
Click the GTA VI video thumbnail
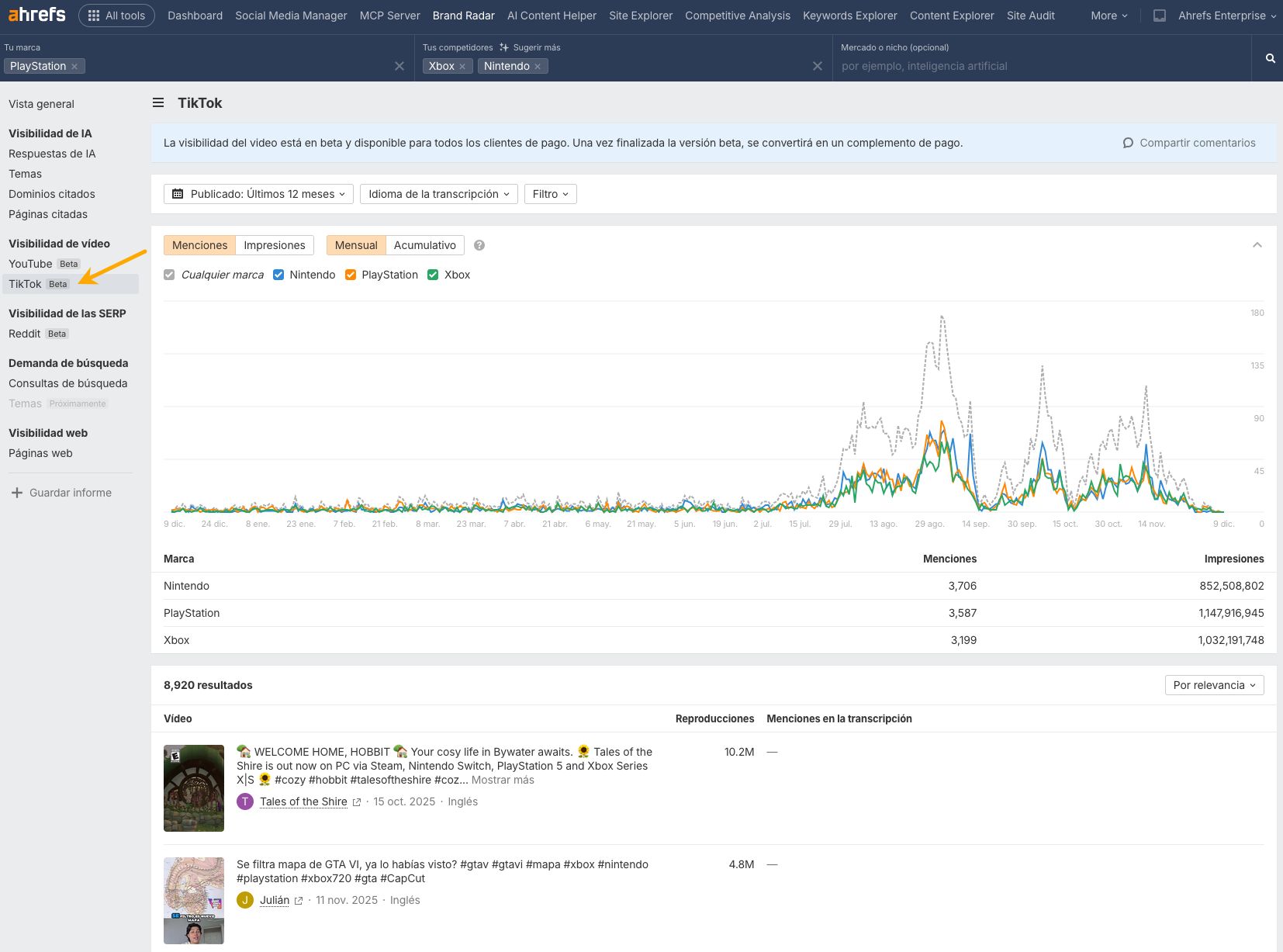(x=194, y=900)
